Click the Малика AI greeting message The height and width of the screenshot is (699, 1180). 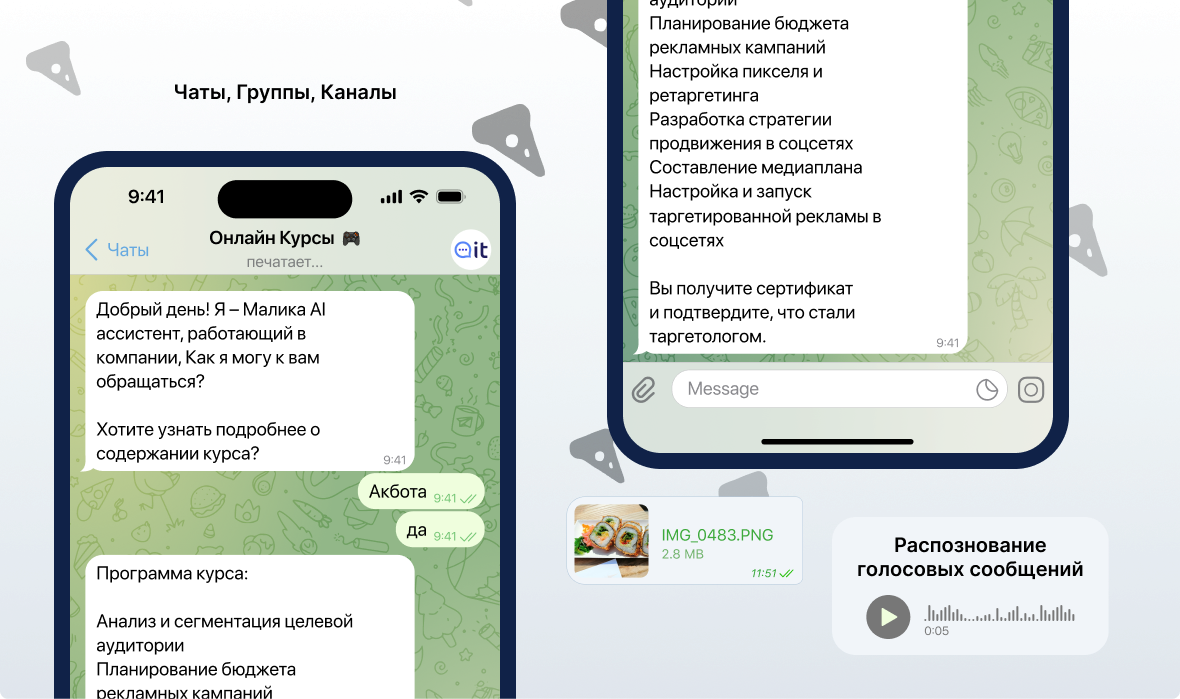[249, 382]
